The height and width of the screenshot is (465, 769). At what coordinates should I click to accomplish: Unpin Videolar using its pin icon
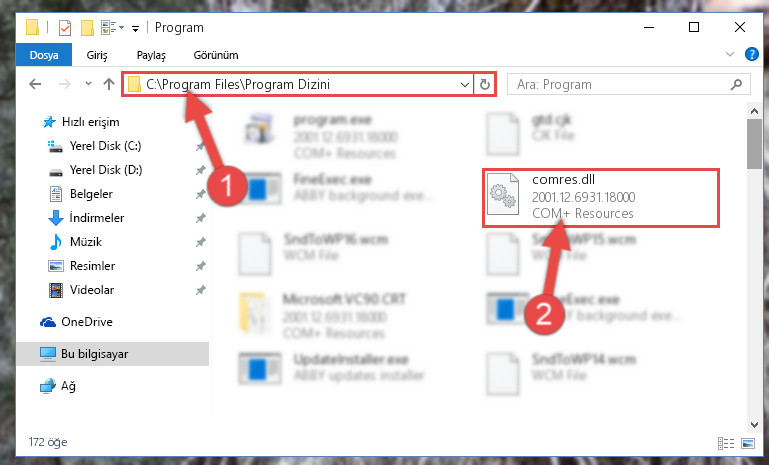point(200,290)
